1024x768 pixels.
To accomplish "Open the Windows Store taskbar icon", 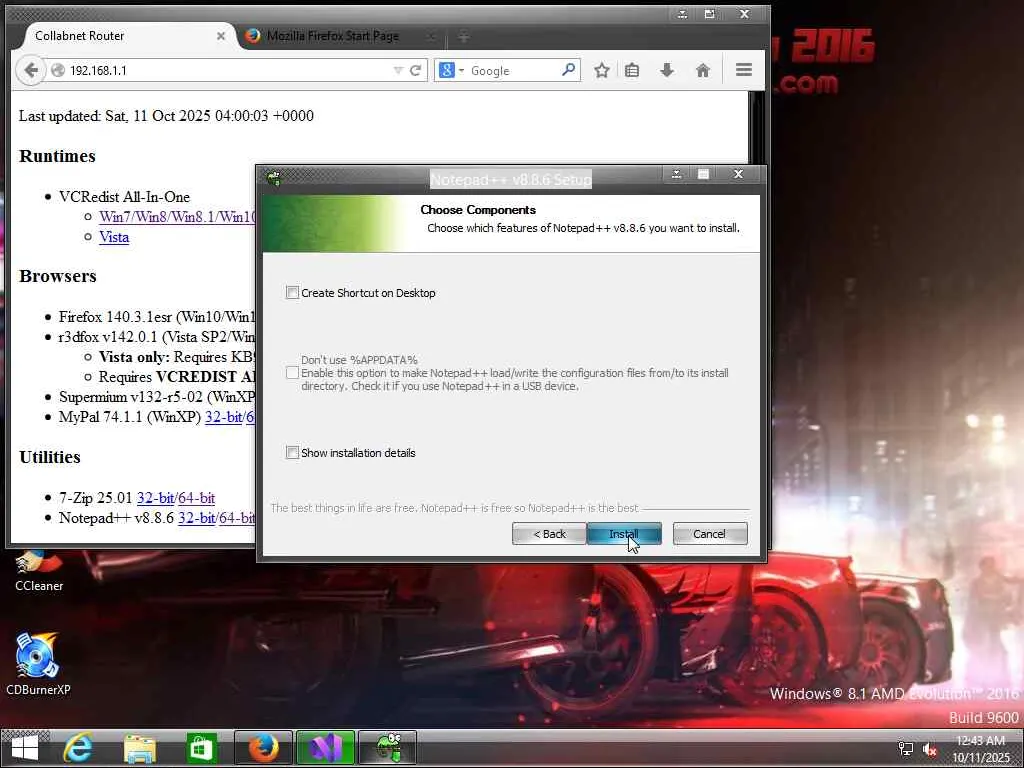I will point(201,748).
